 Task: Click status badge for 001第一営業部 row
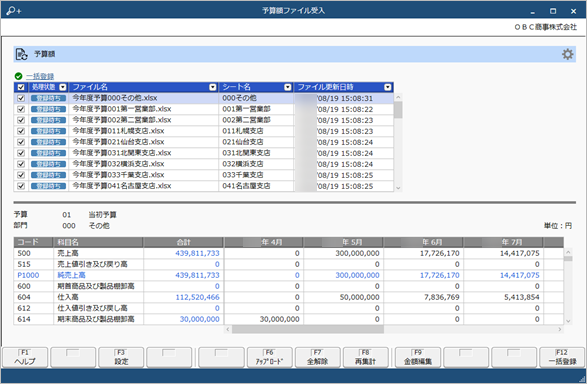[49, 109]
